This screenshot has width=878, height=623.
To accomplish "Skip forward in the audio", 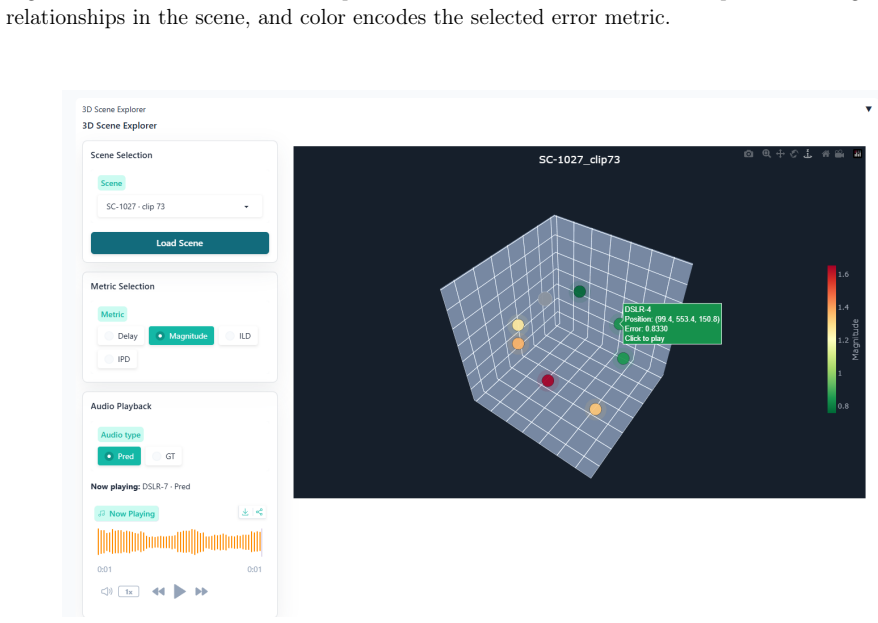I will (202, 592).
